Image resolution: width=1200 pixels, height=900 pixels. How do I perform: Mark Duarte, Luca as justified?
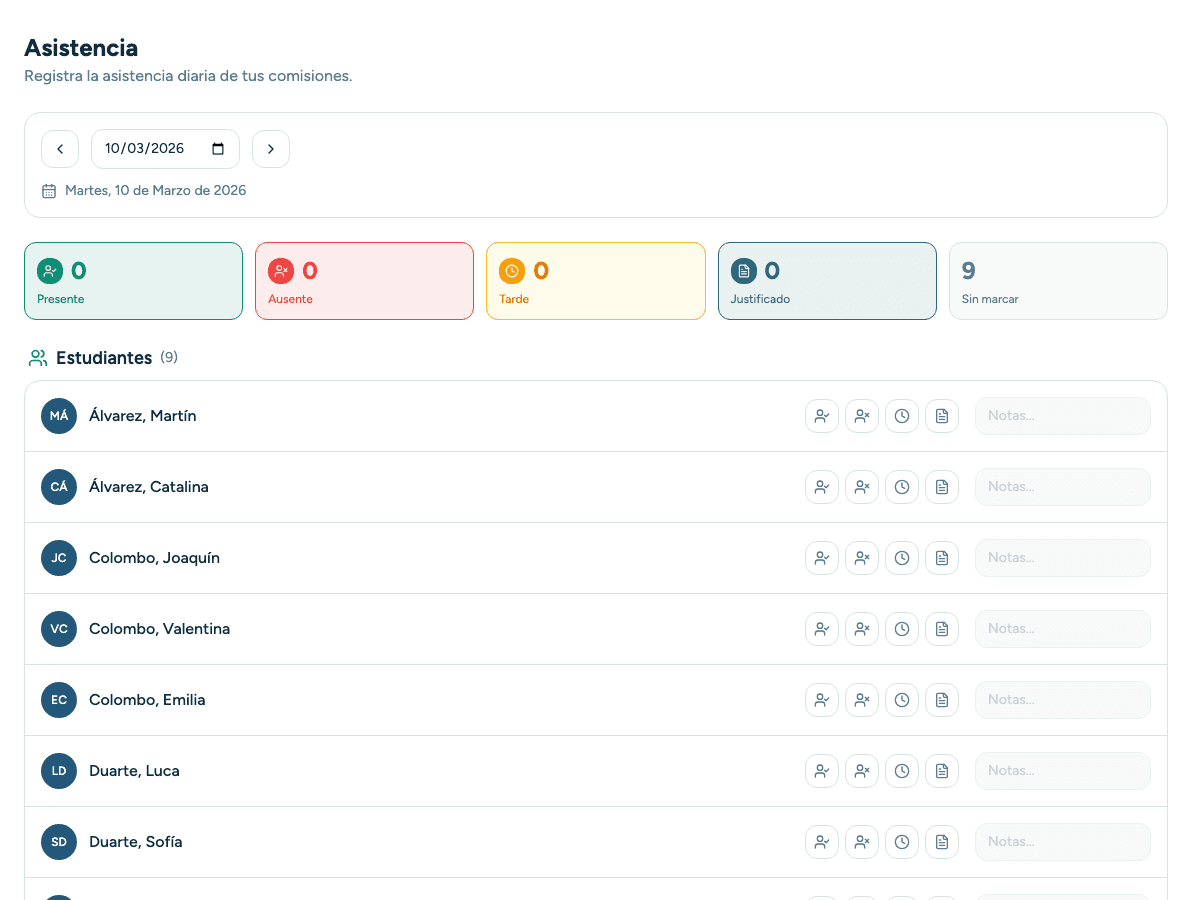click(x=942, y=771)
